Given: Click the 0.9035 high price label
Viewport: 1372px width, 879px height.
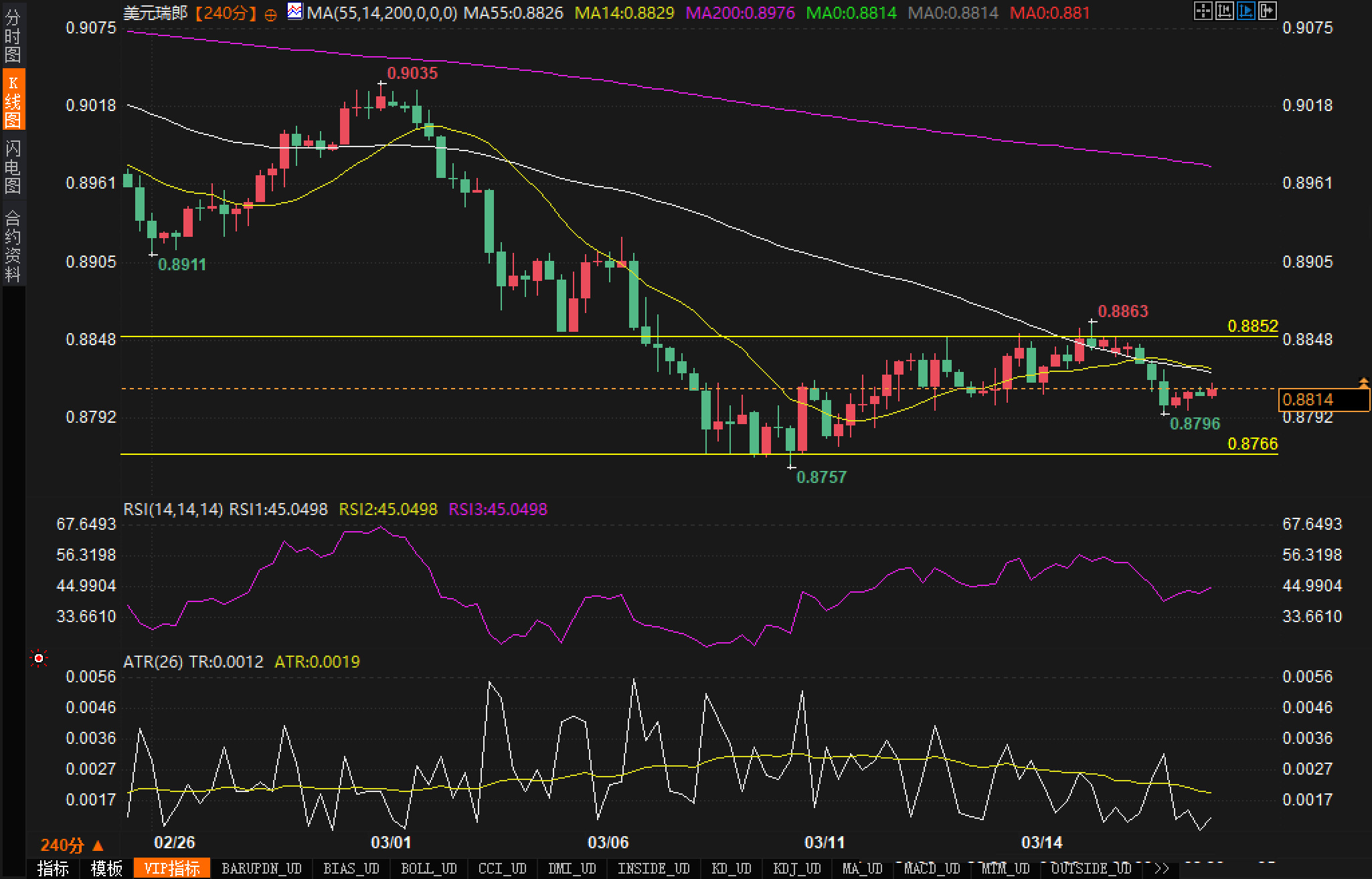Looking at the screenshot, I should (412, 73).
